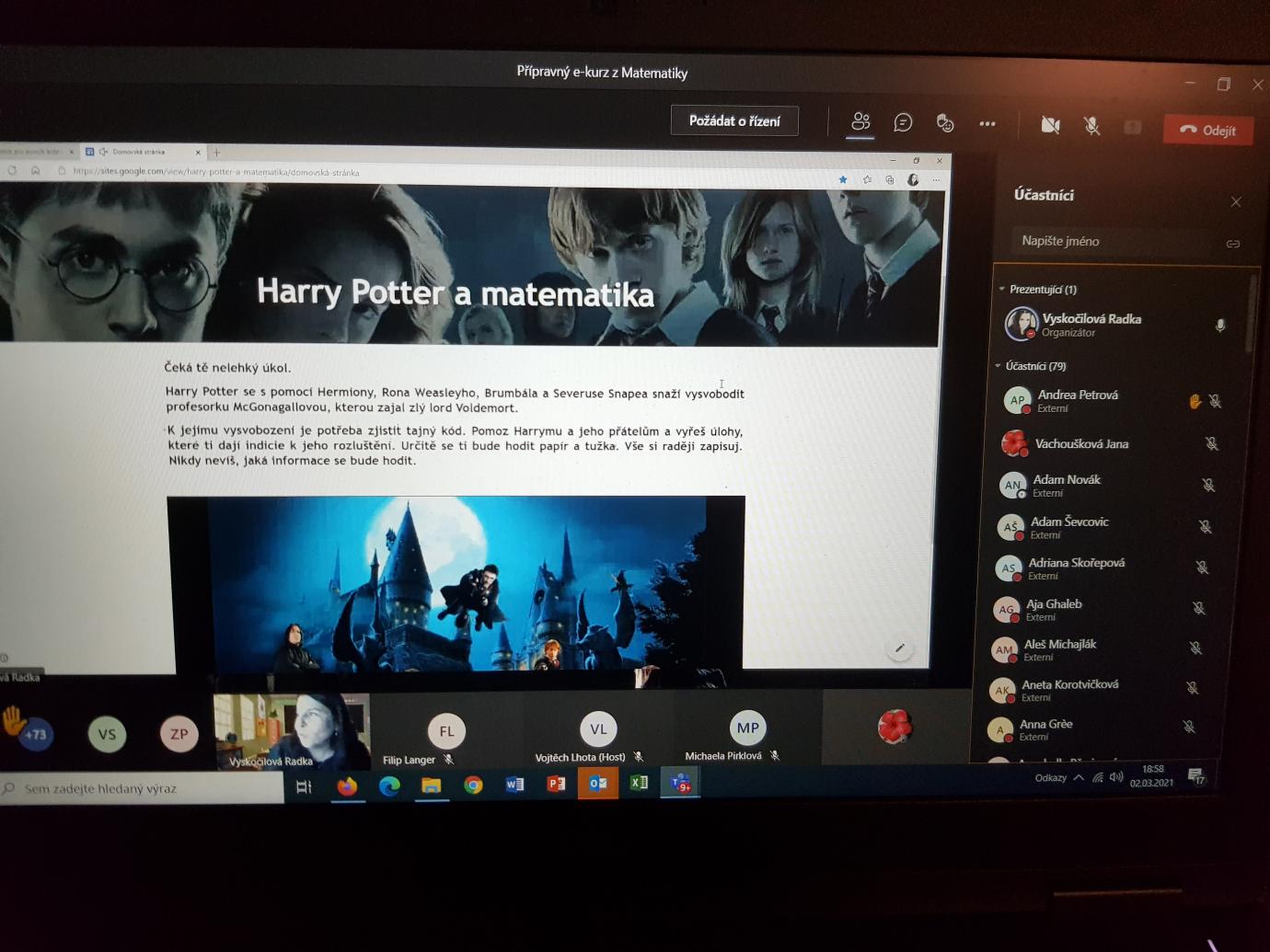This screenshot has width=1270, height=952.
Task: Click the Odejít leave button
Action: 1208,130
